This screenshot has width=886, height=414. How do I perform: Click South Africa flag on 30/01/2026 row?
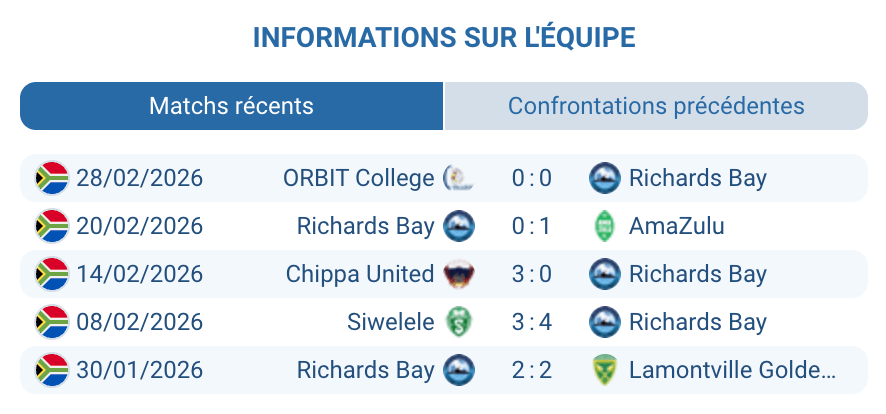click(51, 370)
